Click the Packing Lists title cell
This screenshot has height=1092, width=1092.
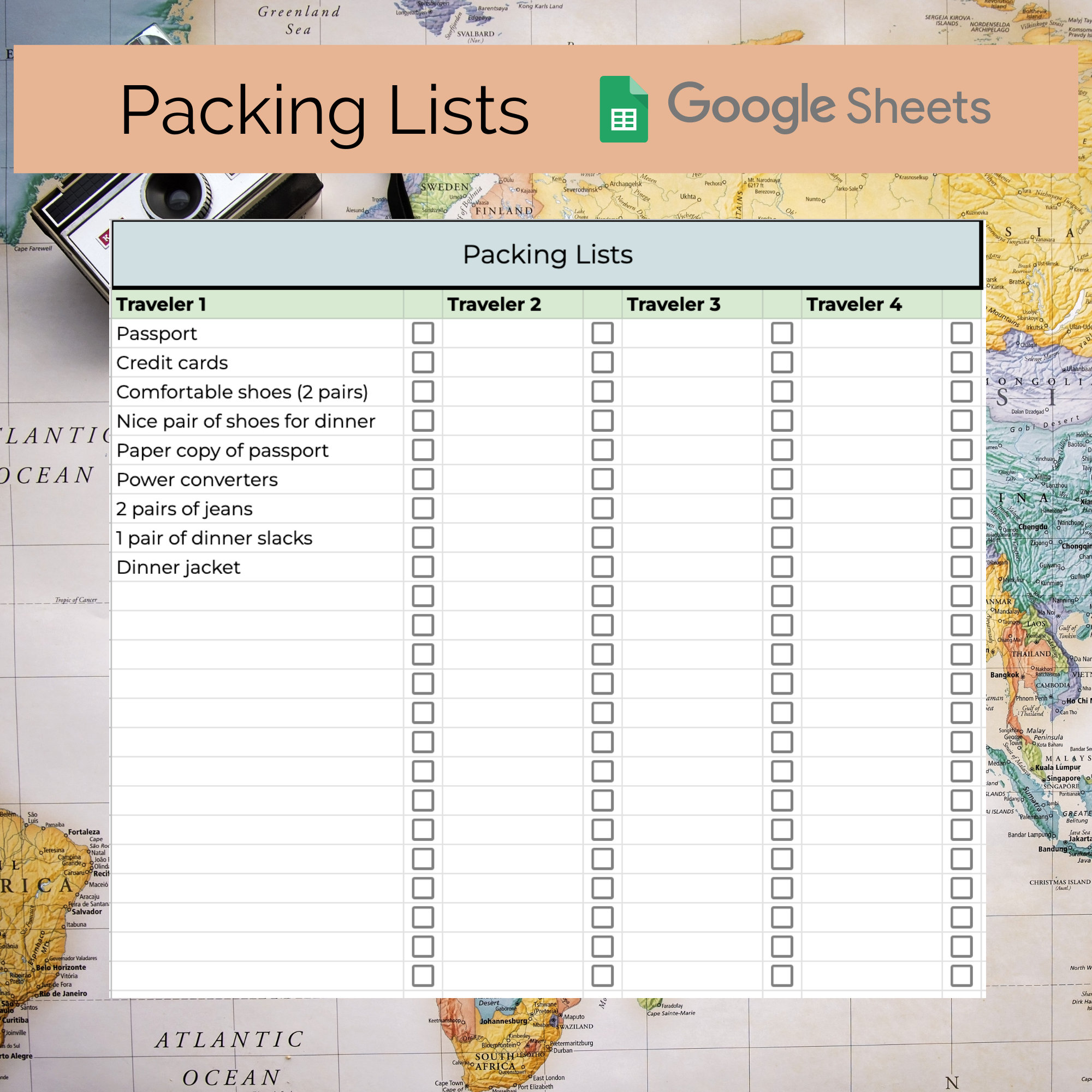click(546, 255)
